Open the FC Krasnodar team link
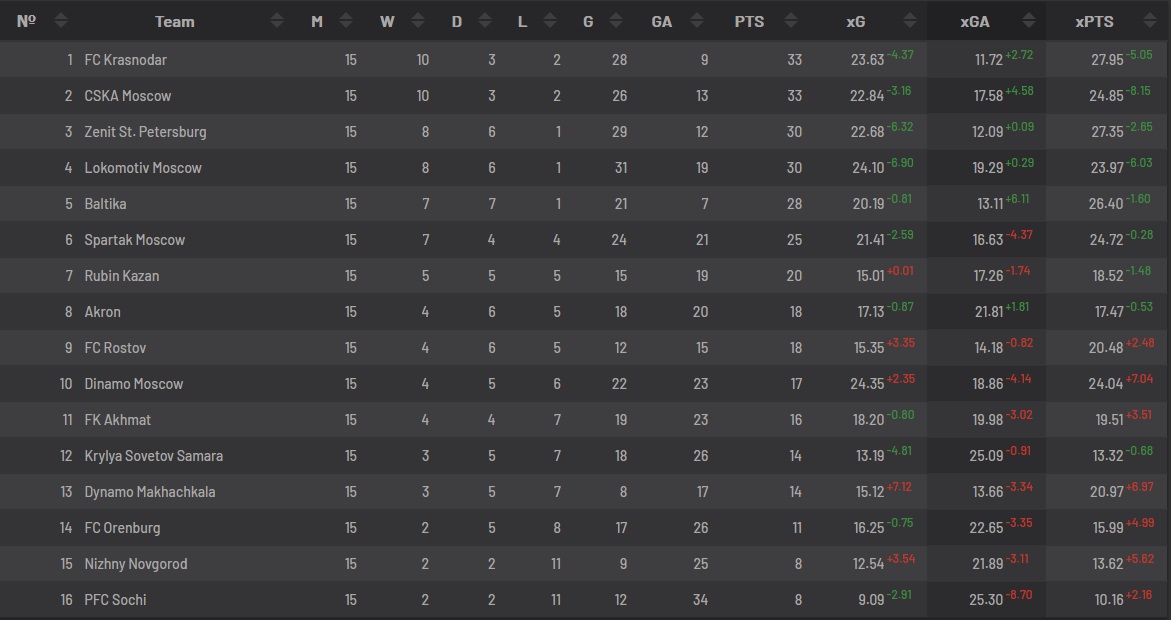 (x=125, y=60)
